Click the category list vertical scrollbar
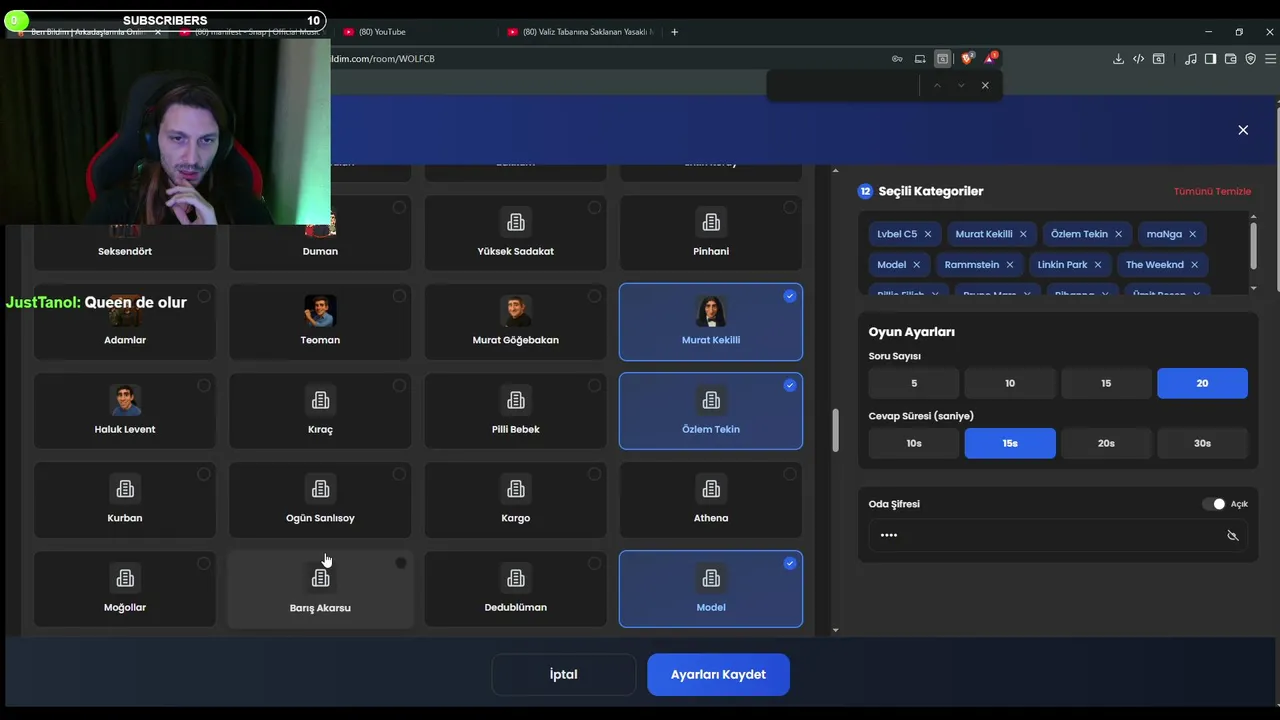Screen dimensions: 1280x720 (x=835, y=430)
